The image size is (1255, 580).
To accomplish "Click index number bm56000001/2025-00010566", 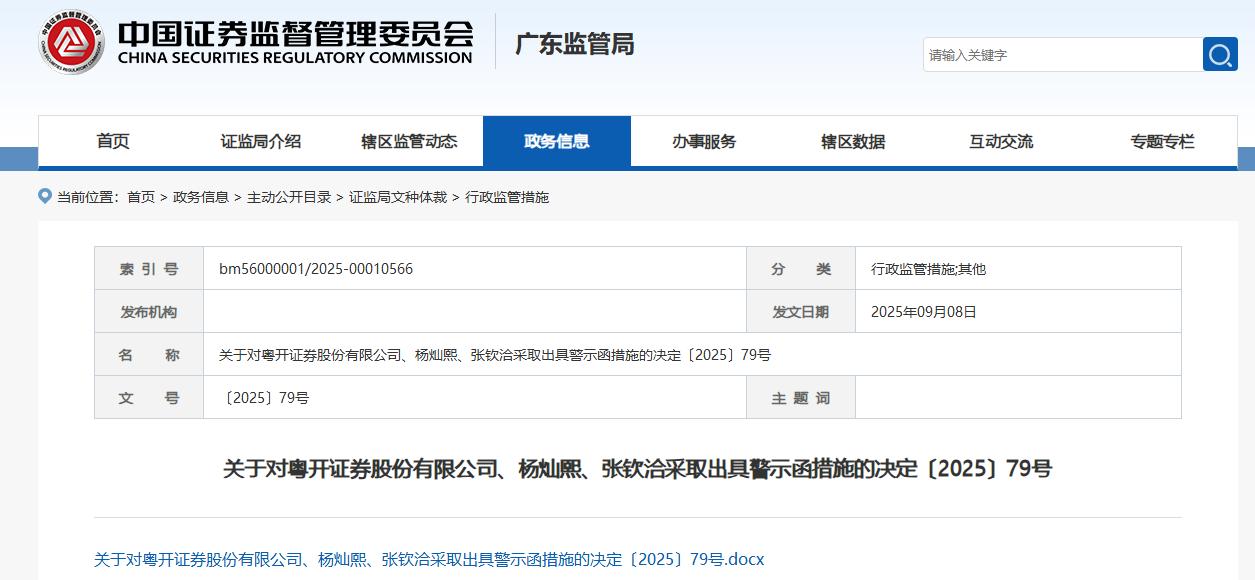I will click(x=316, y=269).
